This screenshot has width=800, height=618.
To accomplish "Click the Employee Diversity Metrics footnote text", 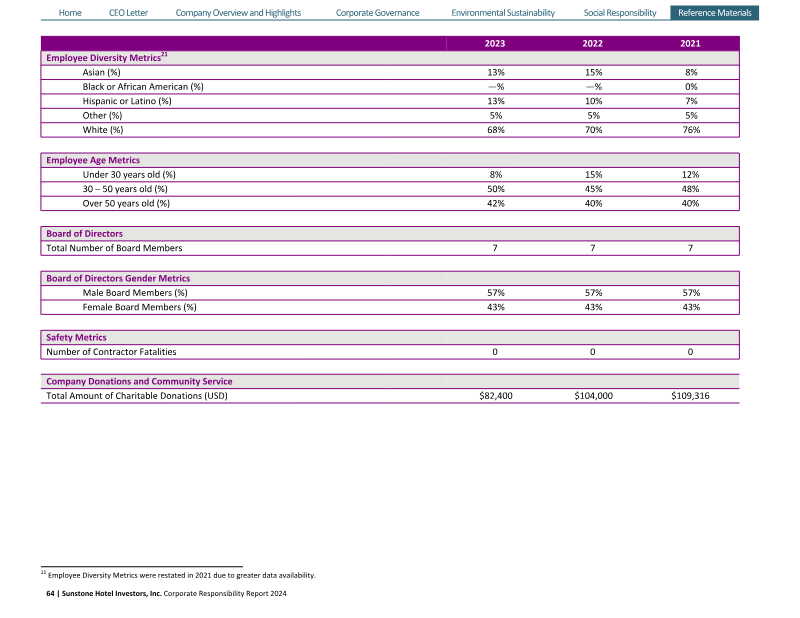I will click(182, 575).
